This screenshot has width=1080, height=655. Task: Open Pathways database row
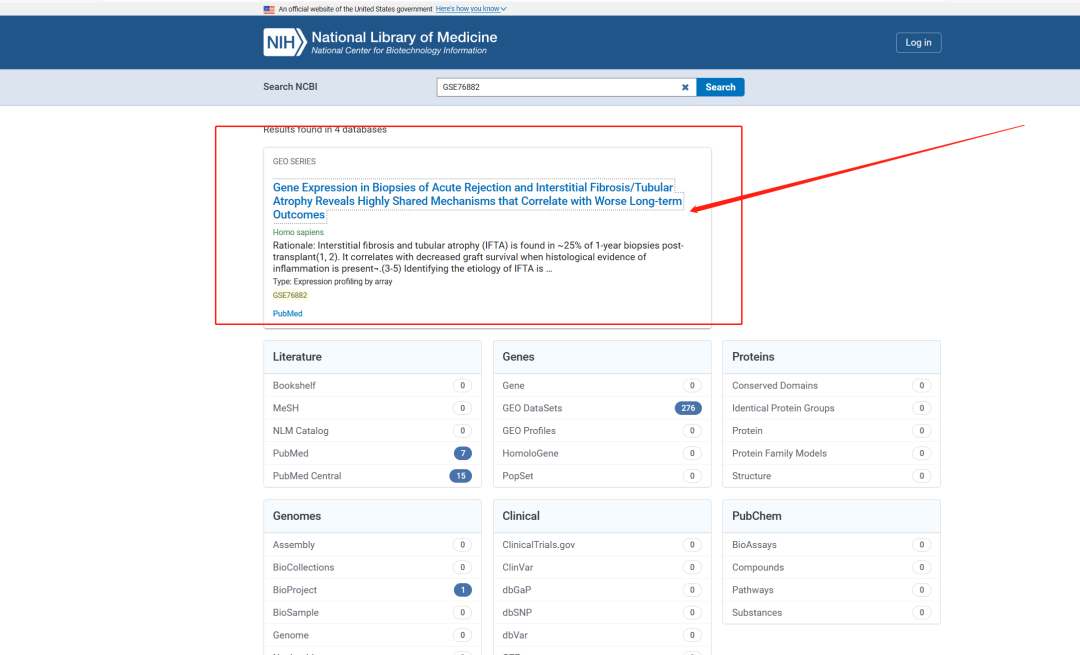click(831, 590)
